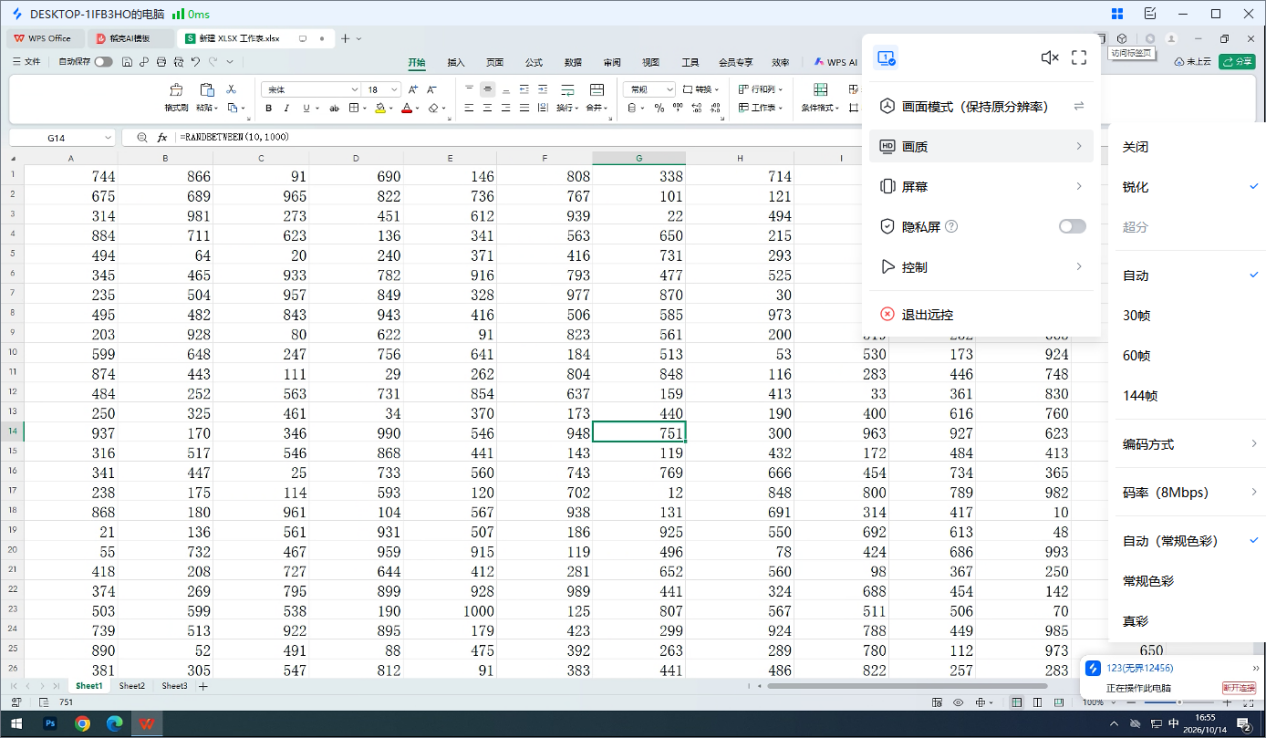Expand the 屏幕 screen submenu
The image size is (1266, 738).
pos(982,187)
